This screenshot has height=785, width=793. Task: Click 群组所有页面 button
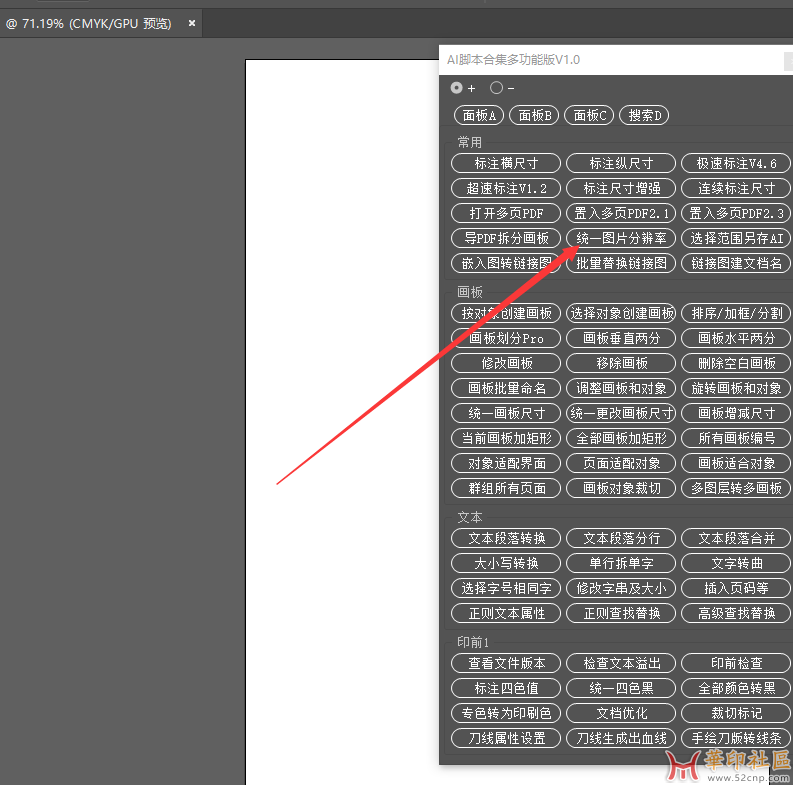[x=506, y=488]
